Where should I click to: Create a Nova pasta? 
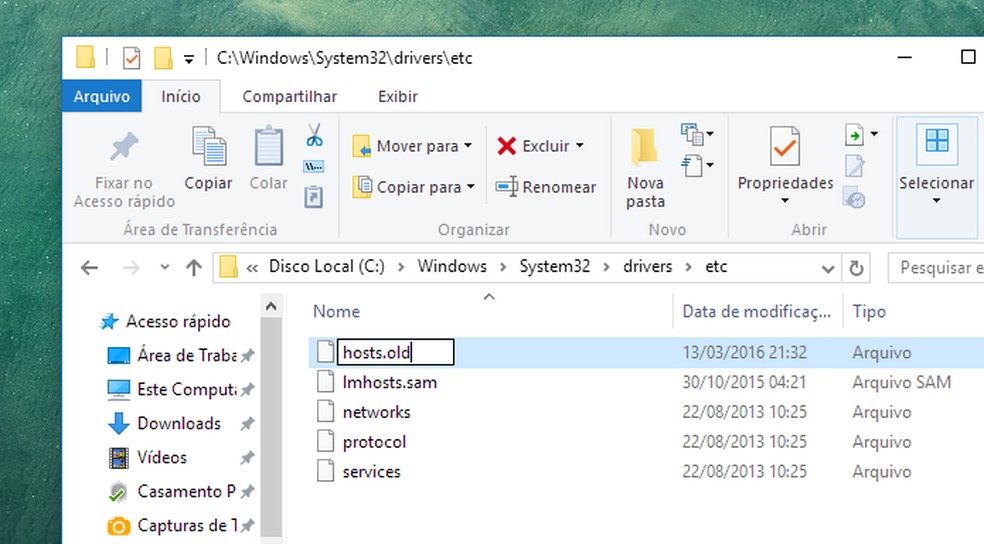coord(645,168)
